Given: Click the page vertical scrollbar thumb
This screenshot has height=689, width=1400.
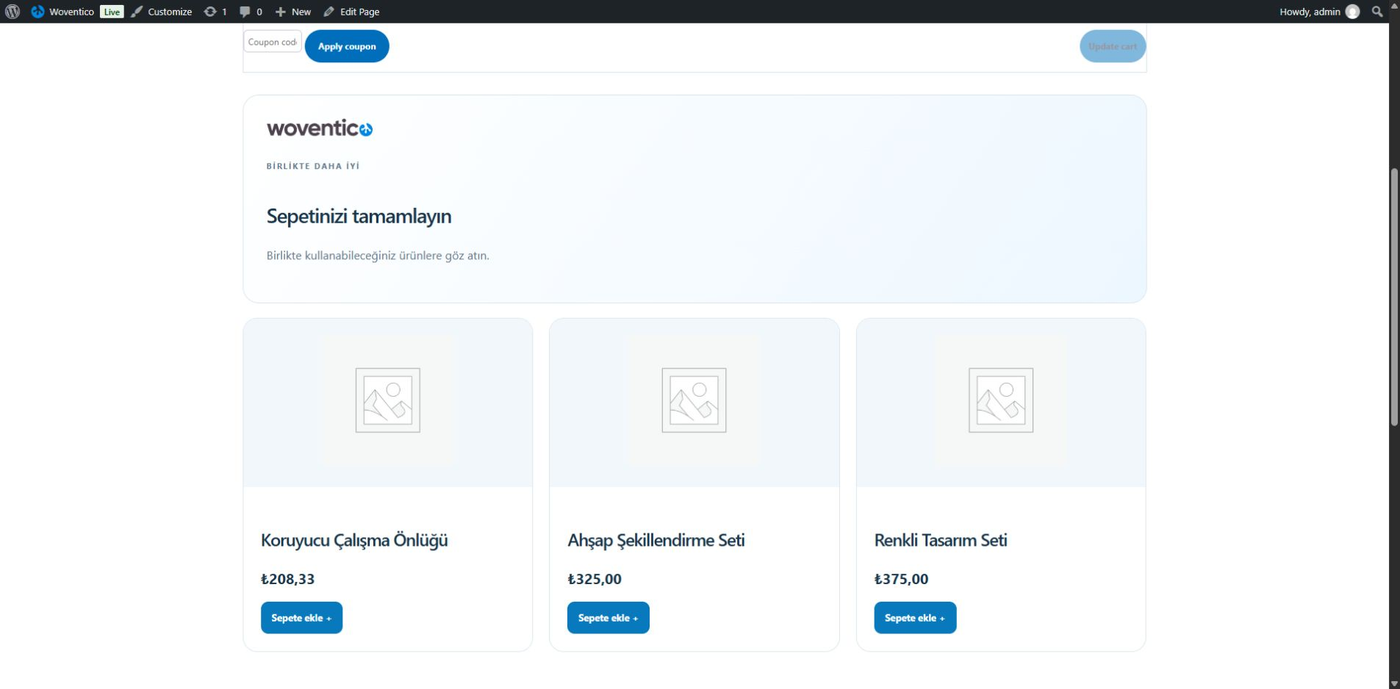Looking at the screenshot, I should pyautogui.click(x=1394, y=298).
